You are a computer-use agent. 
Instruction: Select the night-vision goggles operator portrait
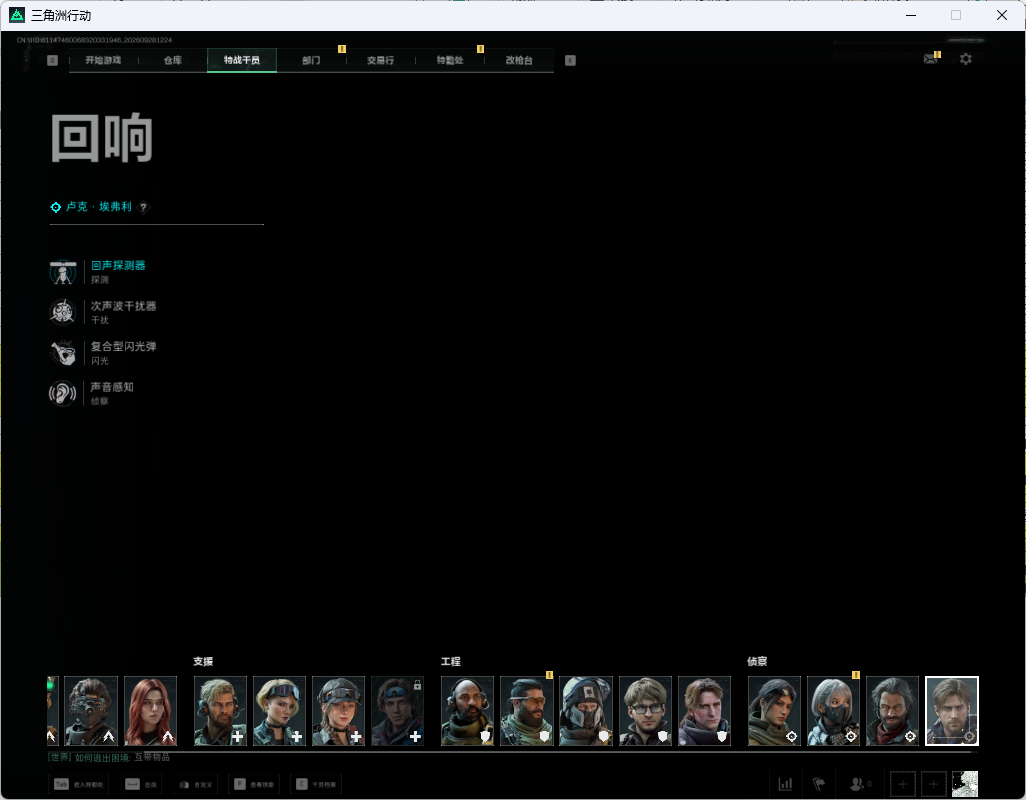pyautogui.click(x=92, y=711)
